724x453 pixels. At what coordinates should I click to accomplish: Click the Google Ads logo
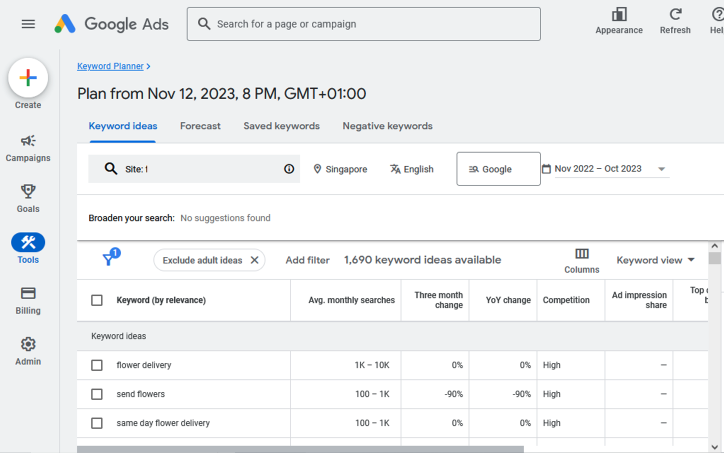tap(111, 24)
